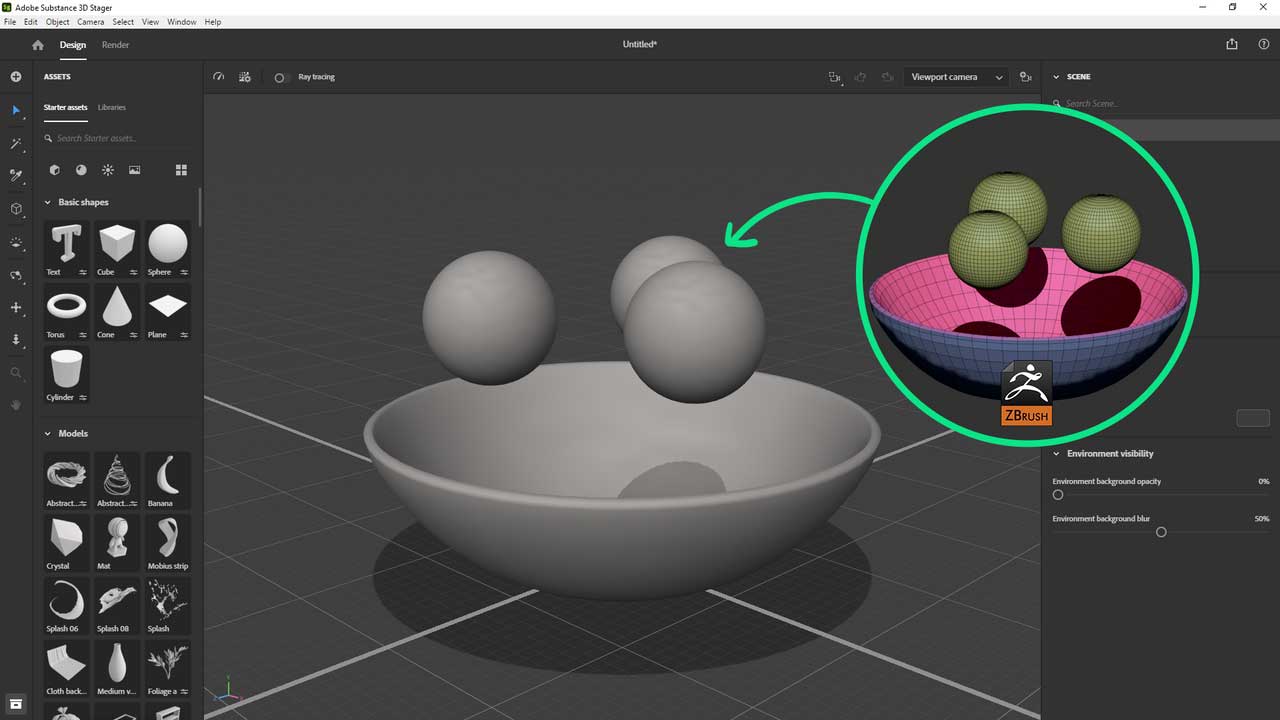Collapse Environment visibility section
The width and height of the screenshot is (1280, 720).
[1056, 454]
